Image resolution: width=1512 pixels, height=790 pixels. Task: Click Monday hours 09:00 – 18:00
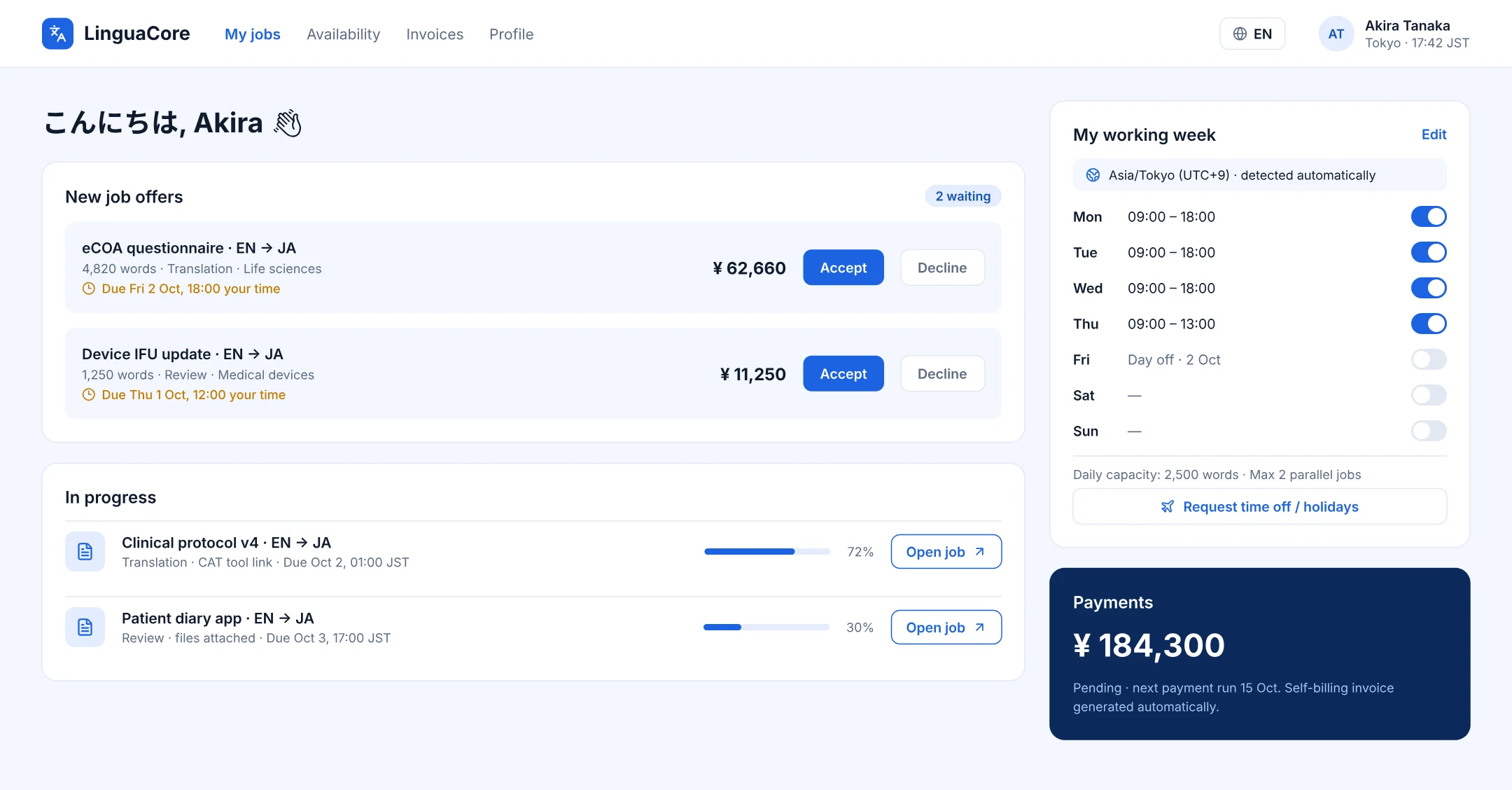tap(1171, 217)
